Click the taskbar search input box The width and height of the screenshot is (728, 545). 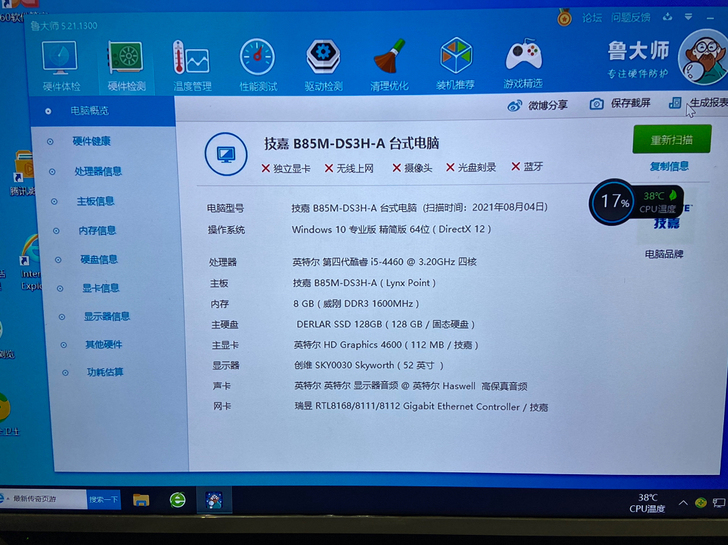[44, 499]
